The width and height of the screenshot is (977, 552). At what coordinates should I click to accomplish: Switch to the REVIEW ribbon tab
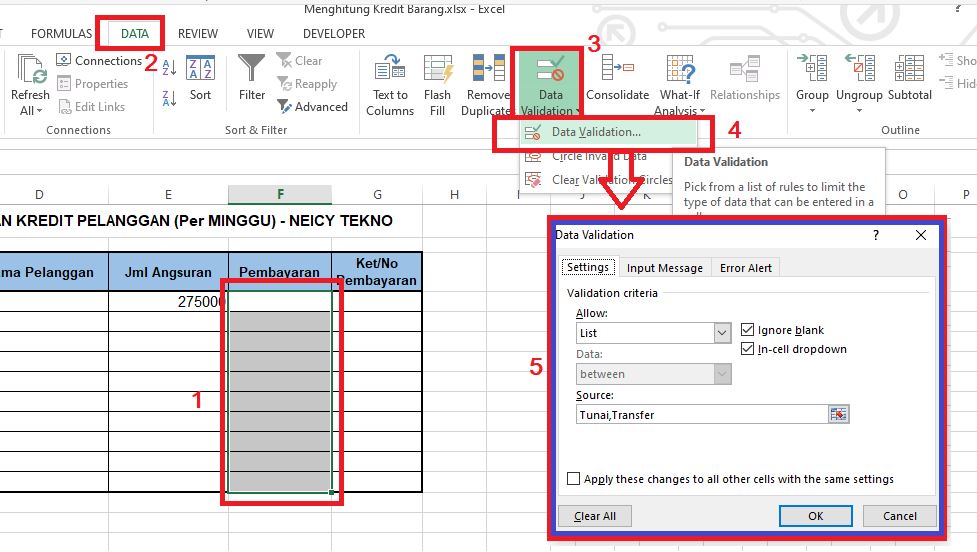(198, 34)
